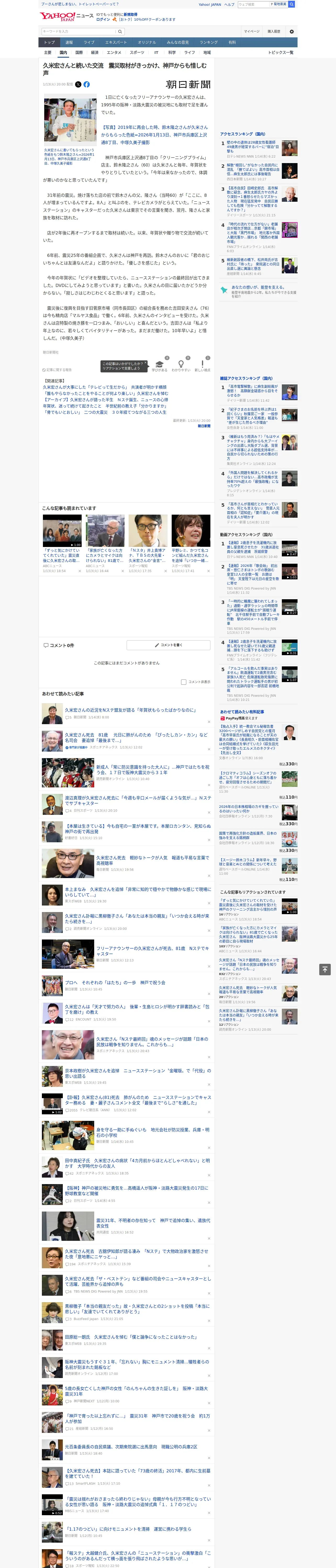This screenshot has width=336, height=1568.
Task: Open the 「NスタJ井上貴博アナ...」 recommended thumbnail
Action: click(x=148, y=531)
